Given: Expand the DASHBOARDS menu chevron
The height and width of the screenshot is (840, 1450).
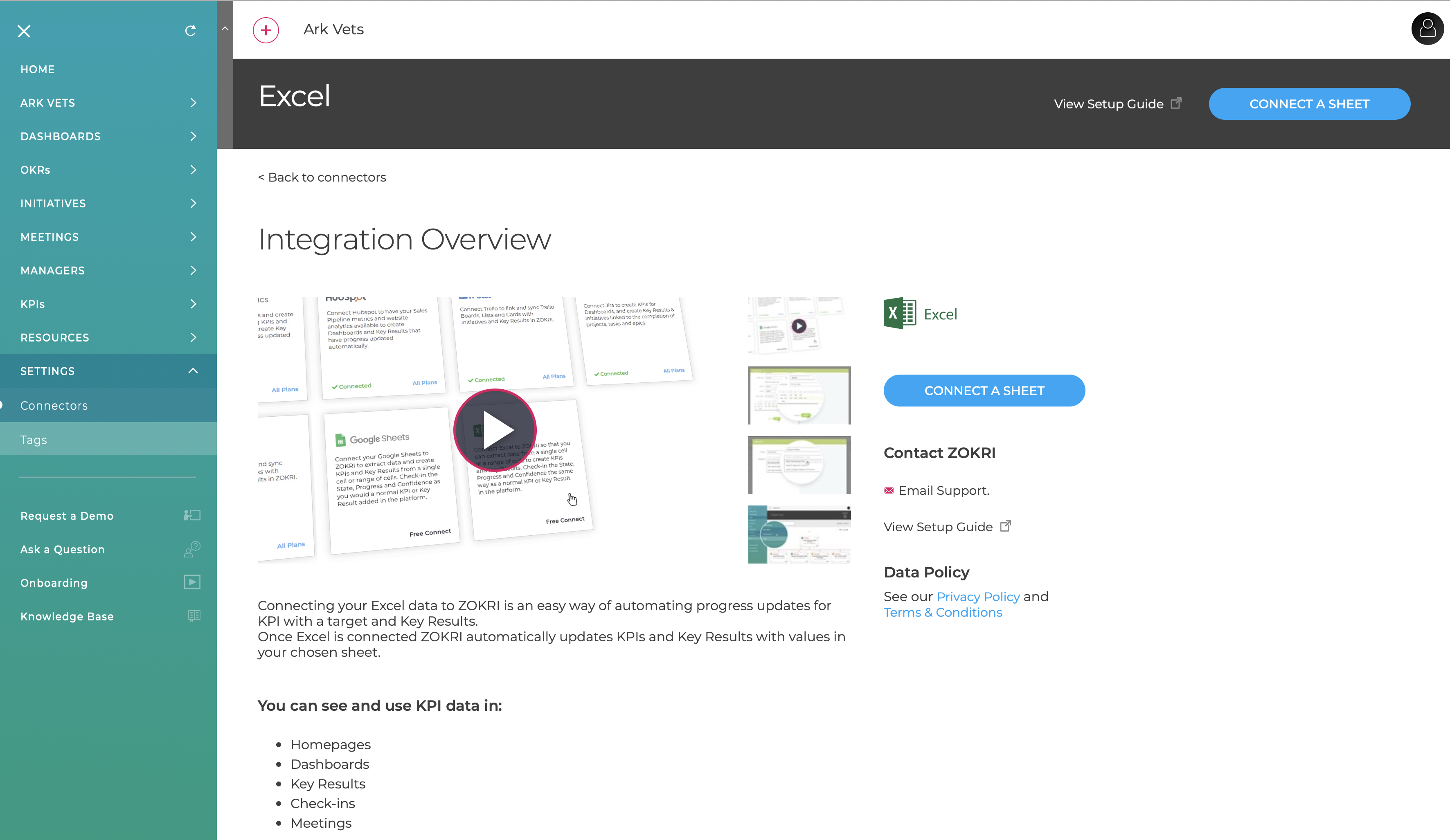Looking at the screenshot, I should pos(194,136).
